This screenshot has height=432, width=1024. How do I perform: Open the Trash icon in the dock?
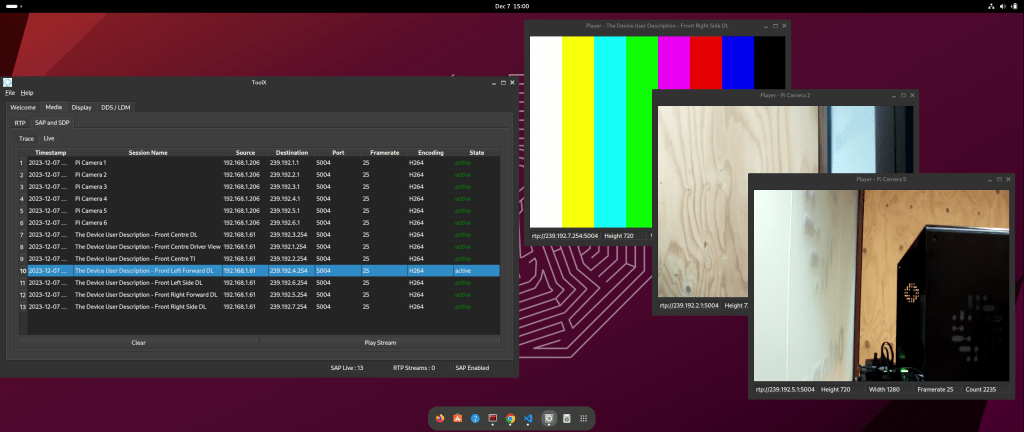pyautogui.click(x=567, y=418)
